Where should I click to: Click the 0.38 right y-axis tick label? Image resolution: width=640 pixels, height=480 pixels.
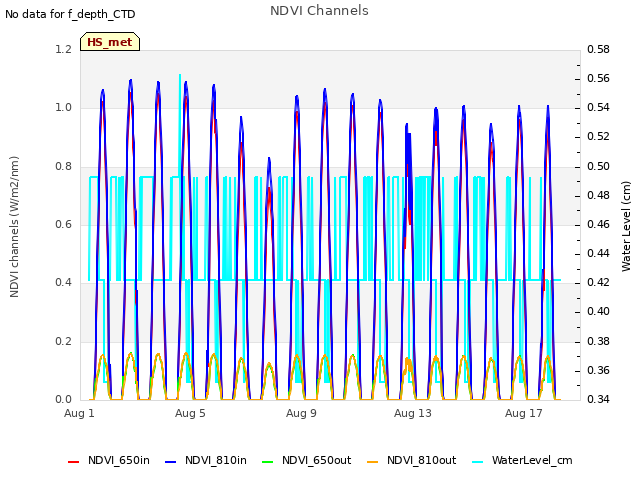598,341
